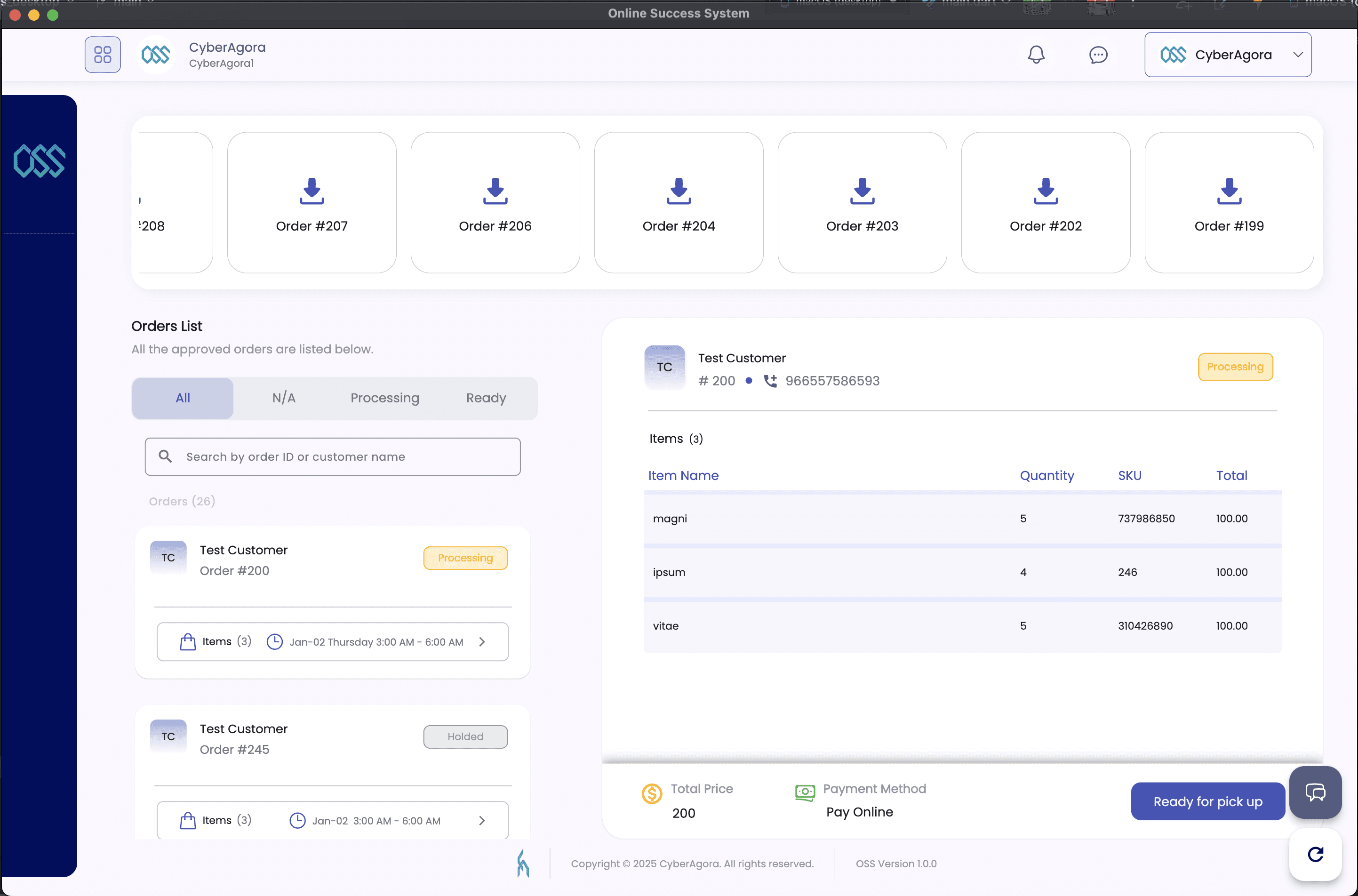Viewport: 1358px width, 896px height.
Task: Open the dashboard grid menu icon
Action: coord(103,55)
